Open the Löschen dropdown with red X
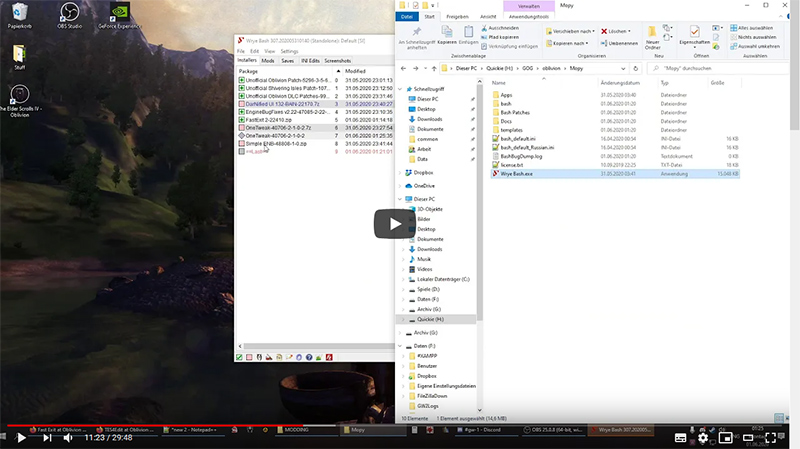 (x=616, y=31)
